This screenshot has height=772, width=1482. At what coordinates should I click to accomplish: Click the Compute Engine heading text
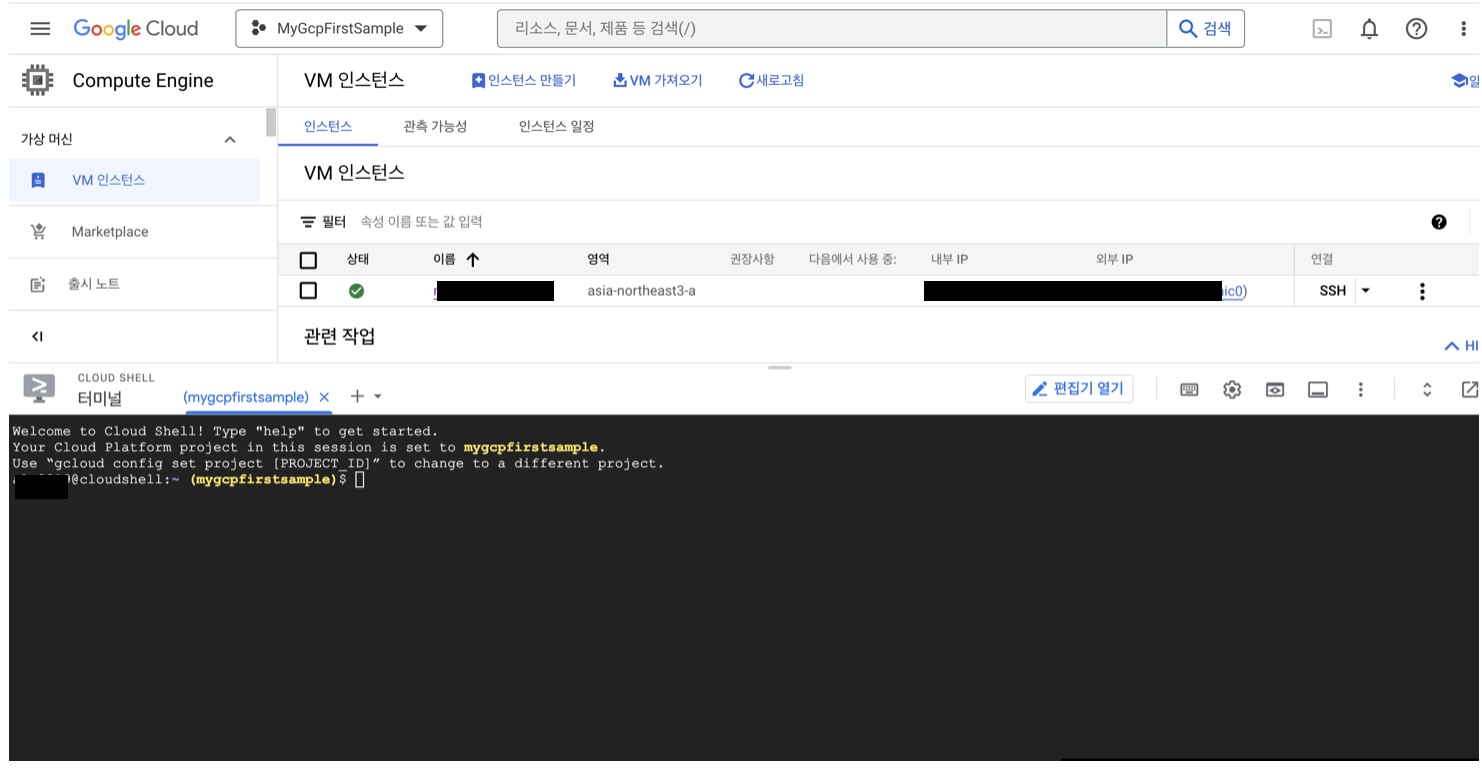(x=143, y=81)
